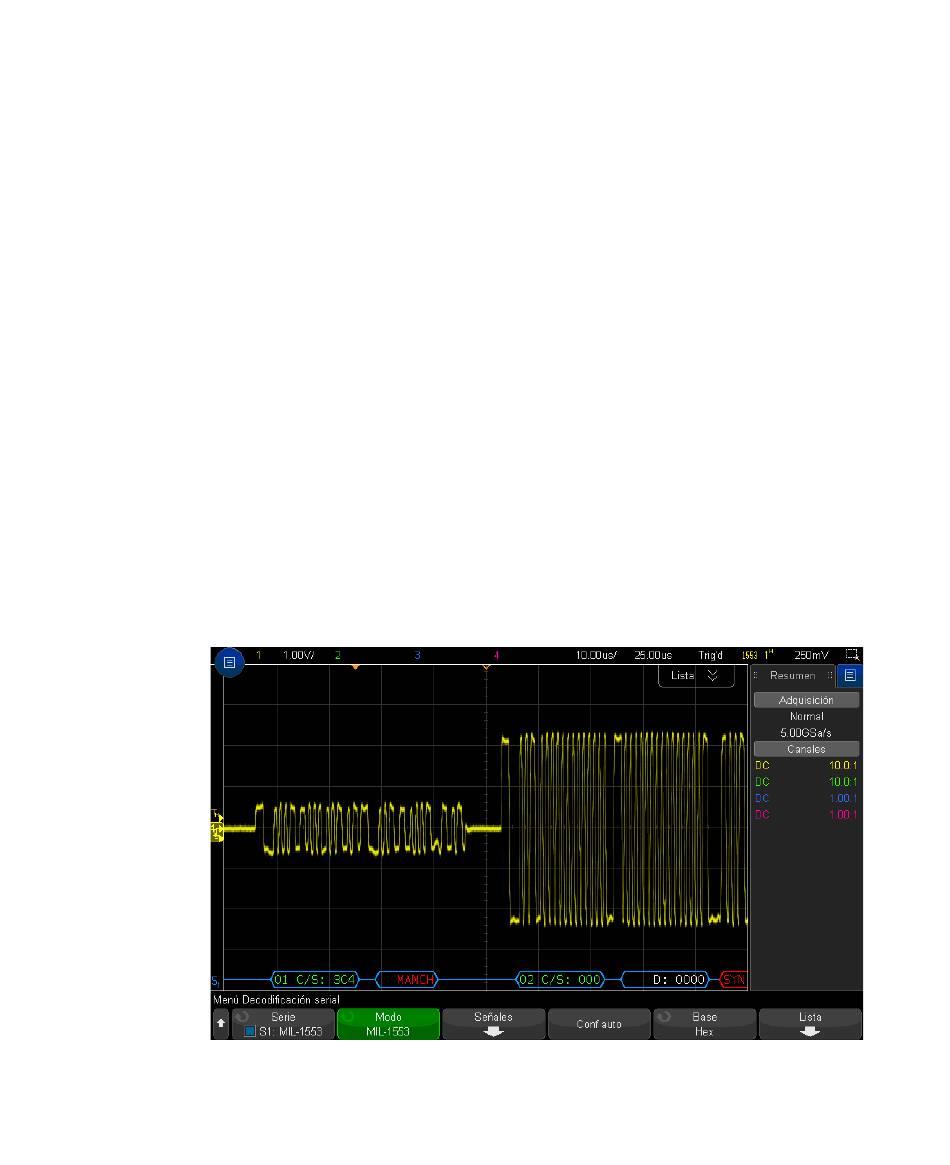
Task: Click the back up arrow softkey
Action: [221, 1023]
